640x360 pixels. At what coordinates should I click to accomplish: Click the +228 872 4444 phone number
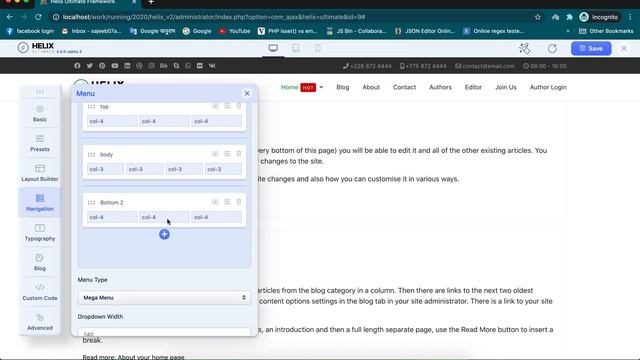tap(367, 66)
